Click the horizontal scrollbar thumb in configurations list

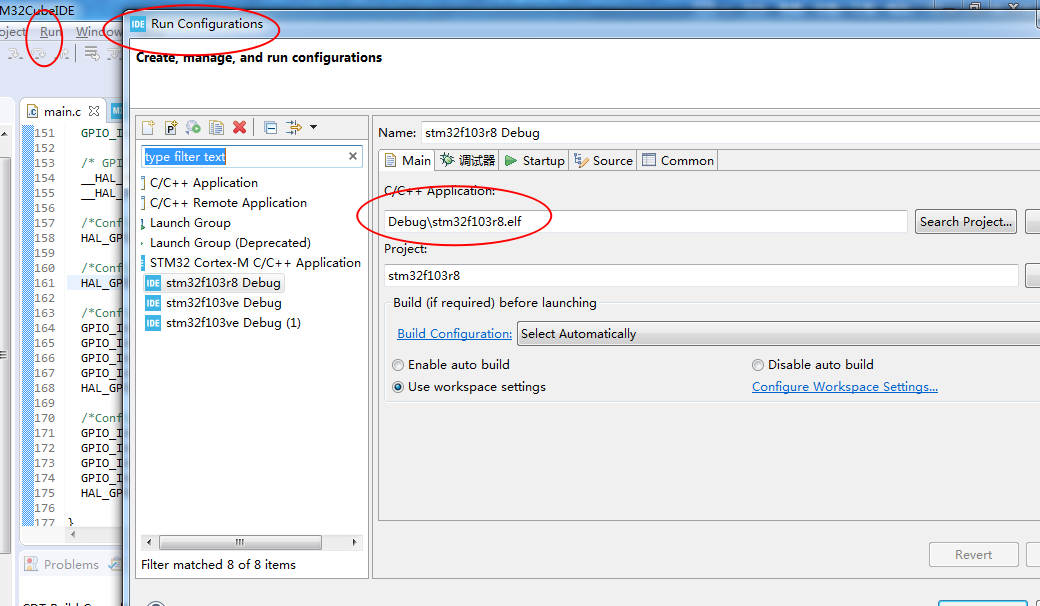coord(240,542)
